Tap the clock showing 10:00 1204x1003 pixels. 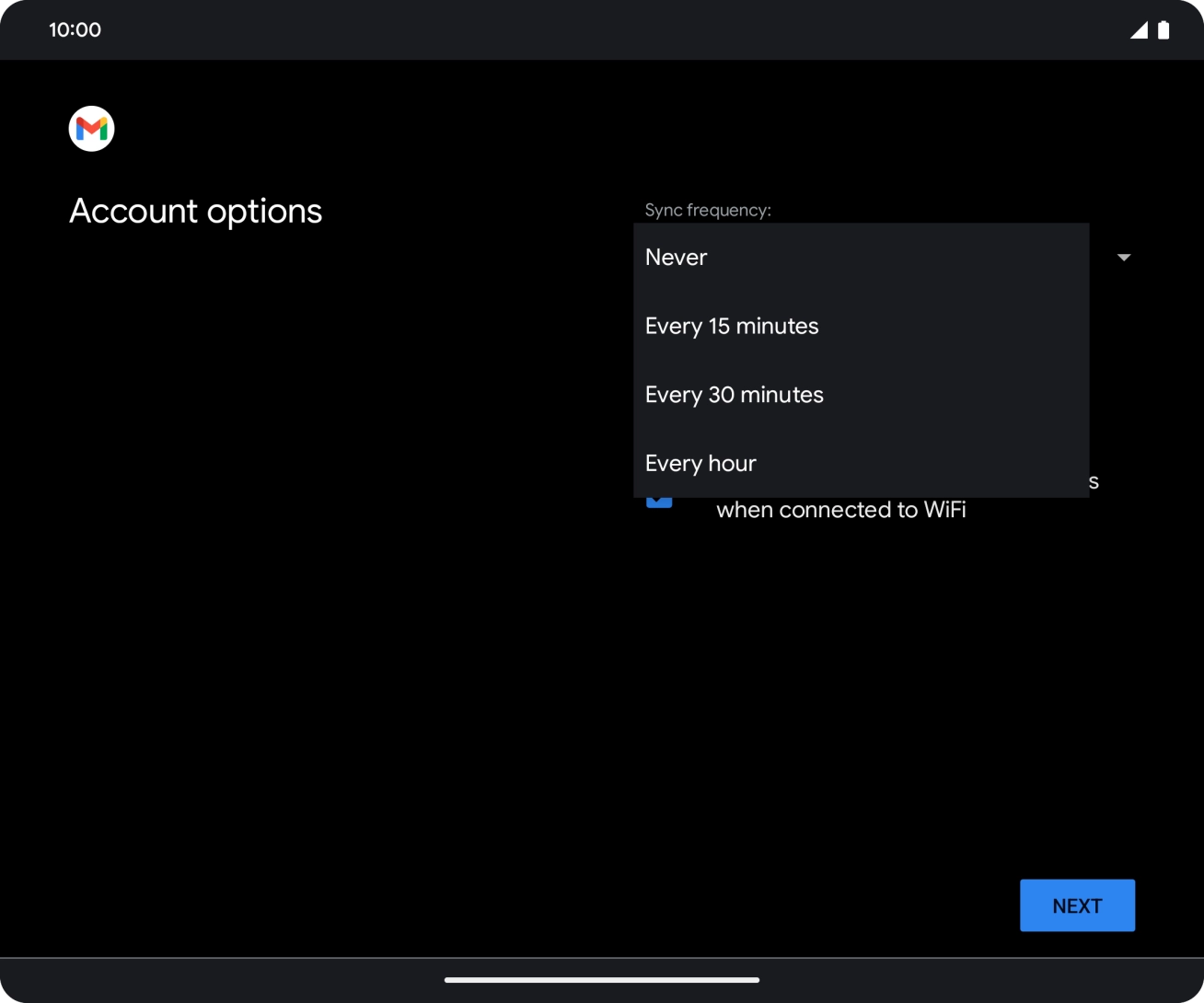point(76,29)
